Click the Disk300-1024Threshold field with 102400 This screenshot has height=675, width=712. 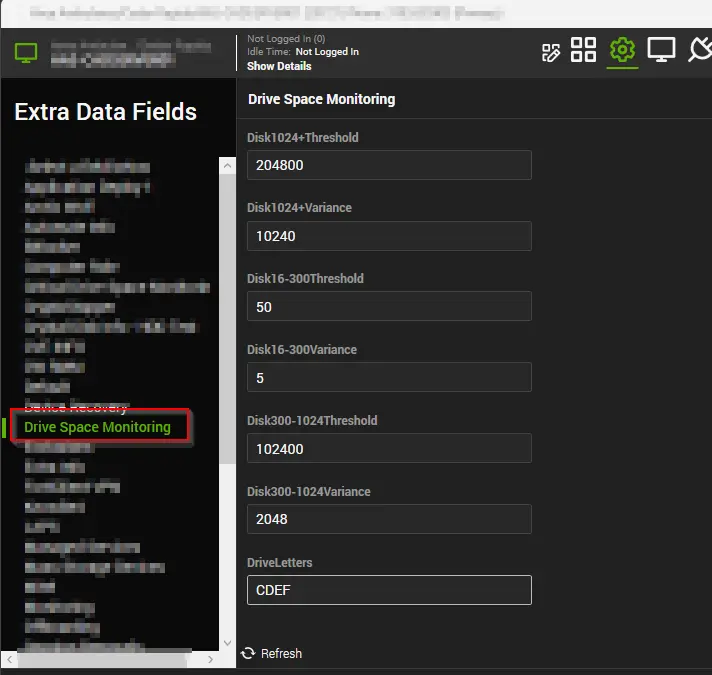click(389, 448)
